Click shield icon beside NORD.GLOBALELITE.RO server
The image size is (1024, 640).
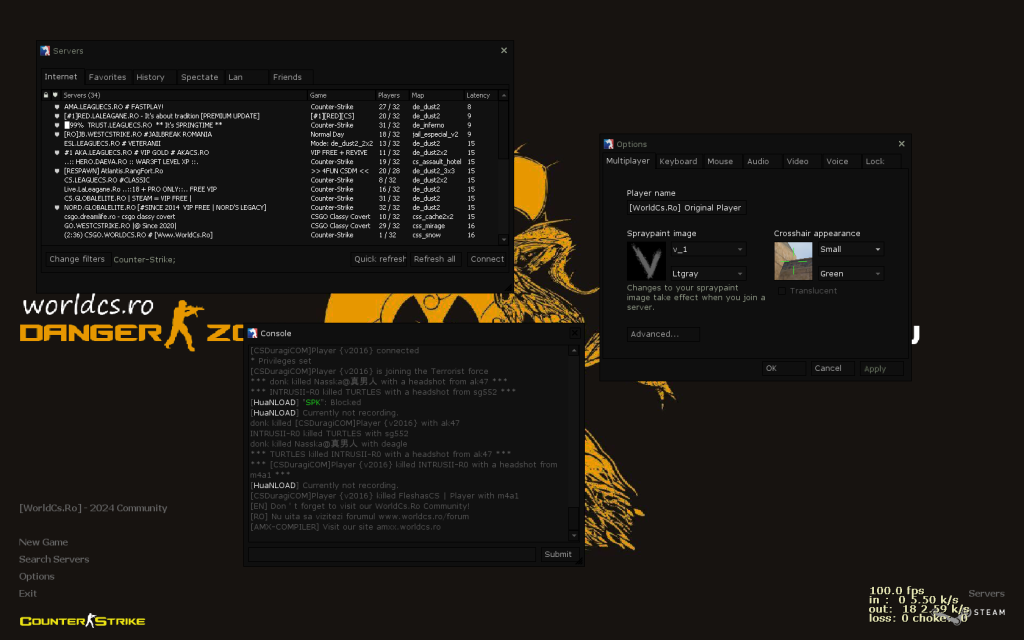coord(57,207)
